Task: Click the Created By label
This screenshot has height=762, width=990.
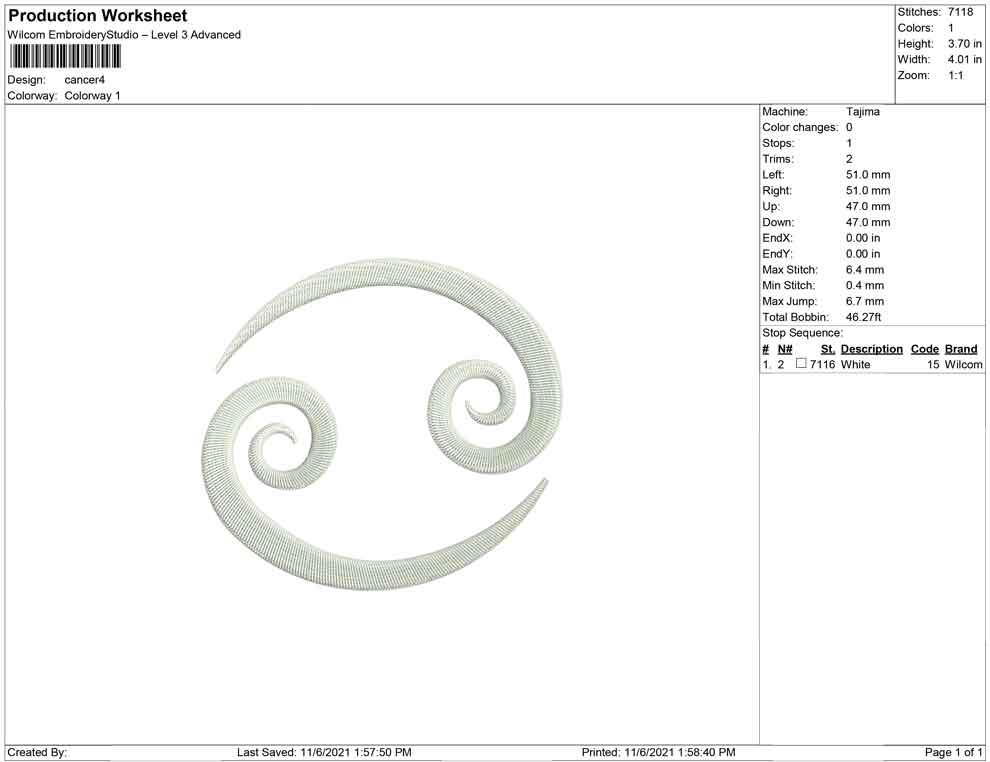Action: coord(37,752)
